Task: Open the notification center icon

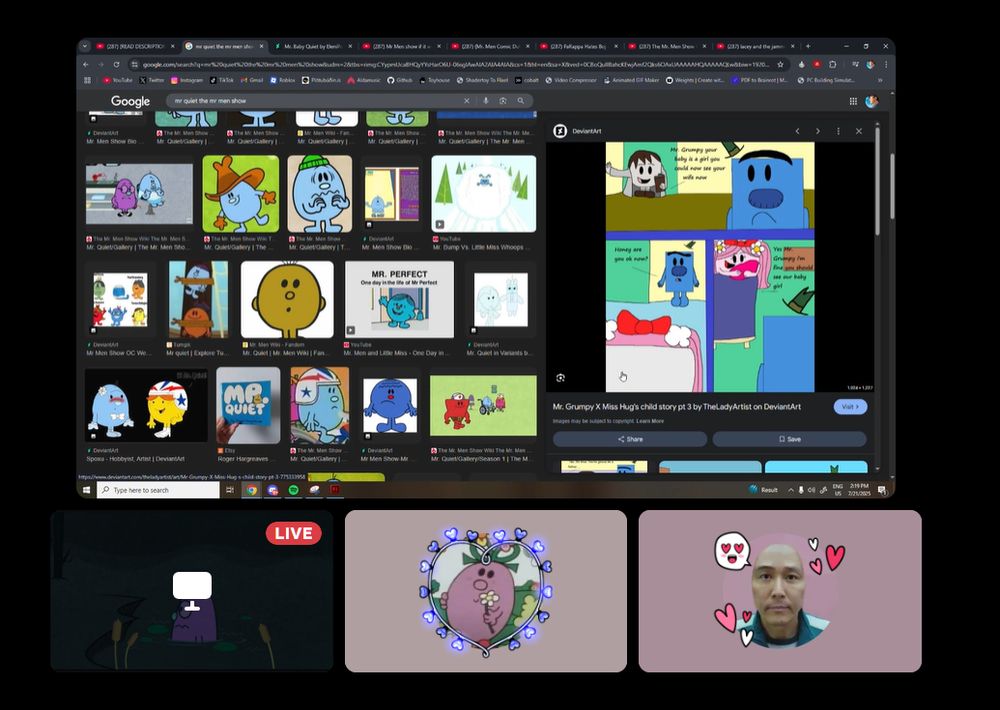Action: click(x=881, y=490)
